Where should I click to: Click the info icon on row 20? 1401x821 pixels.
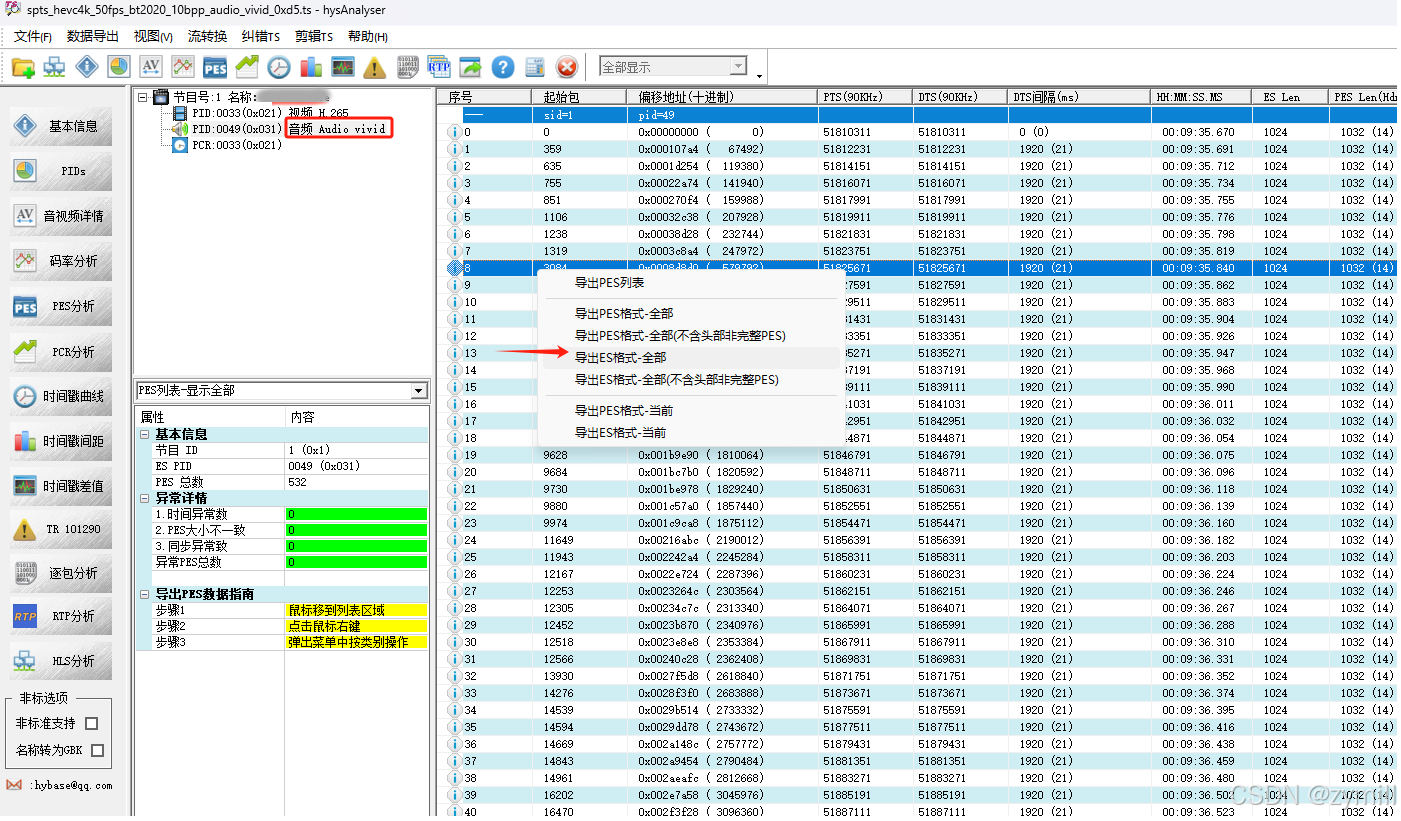[x=453, y=472]
